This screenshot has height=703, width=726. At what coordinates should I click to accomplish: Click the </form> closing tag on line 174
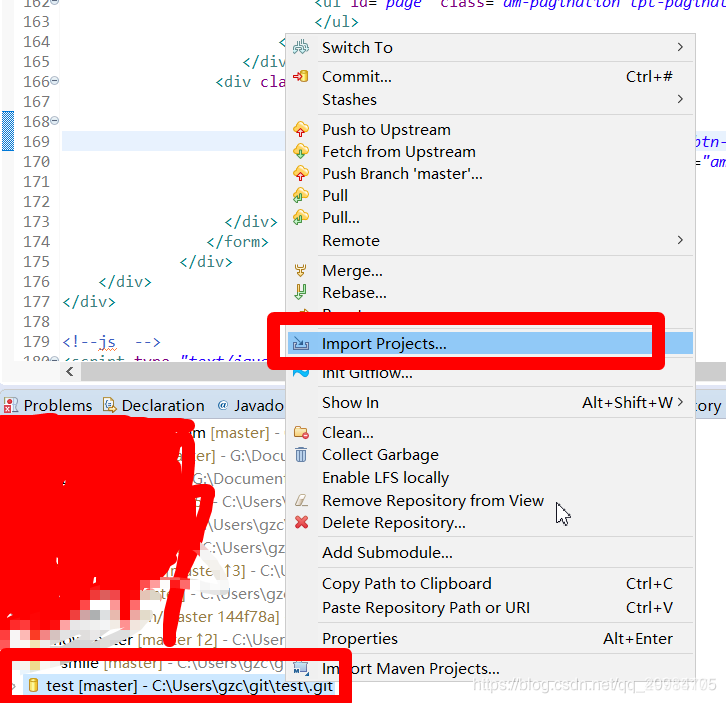coord(238,242)
